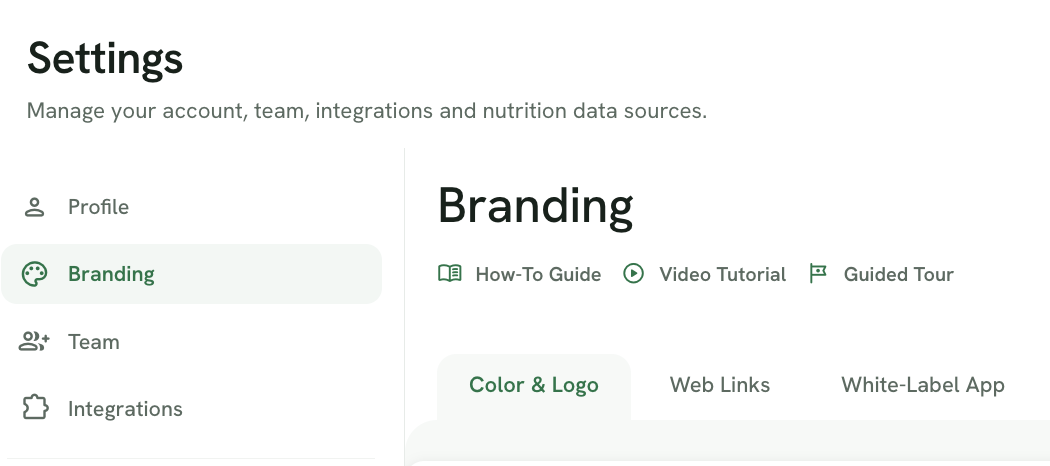Image resolution: width=1050 pixels, height=466 pixels.
Task: Click the Profile person icon in sidebar
Action: 34,207
